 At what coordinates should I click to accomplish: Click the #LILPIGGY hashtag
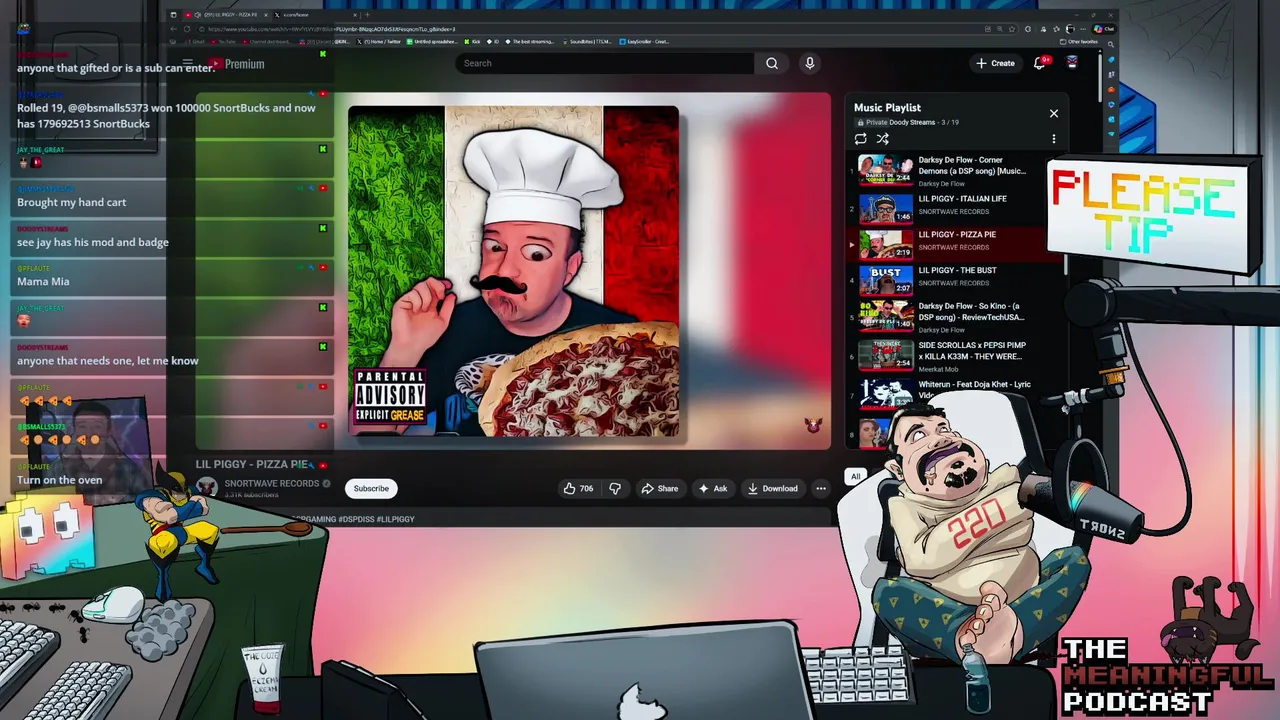[395, 519]
